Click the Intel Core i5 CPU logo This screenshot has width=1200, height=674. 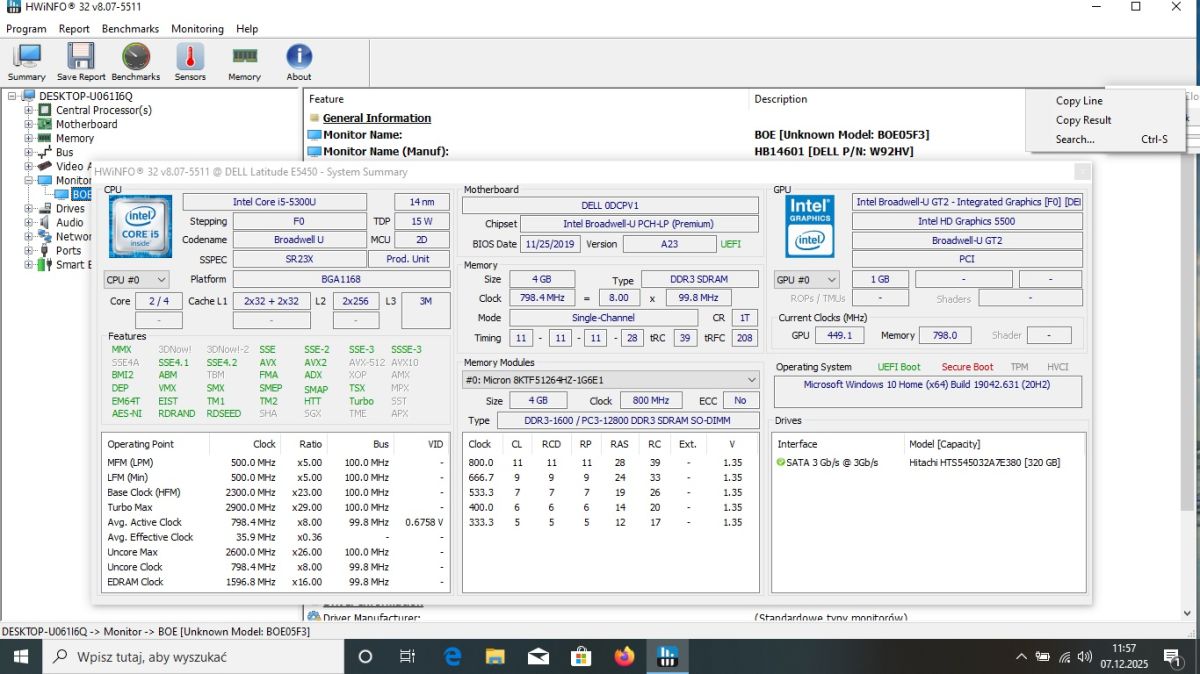[x=139, y=227]
